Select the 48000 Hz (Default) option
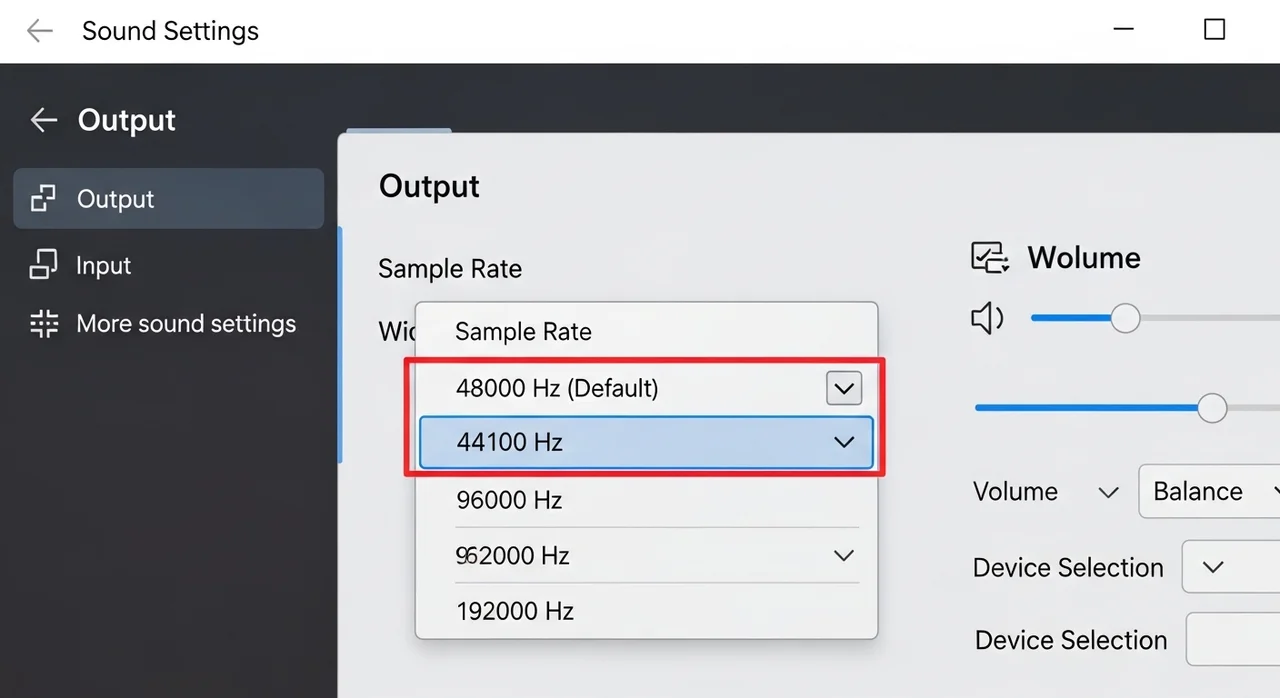 557,388
